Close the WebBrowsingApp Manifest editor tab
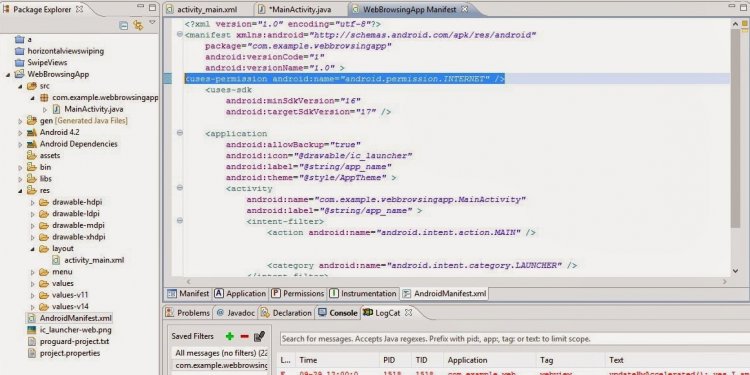Screen dimensions: 750x375 point(464,9)
